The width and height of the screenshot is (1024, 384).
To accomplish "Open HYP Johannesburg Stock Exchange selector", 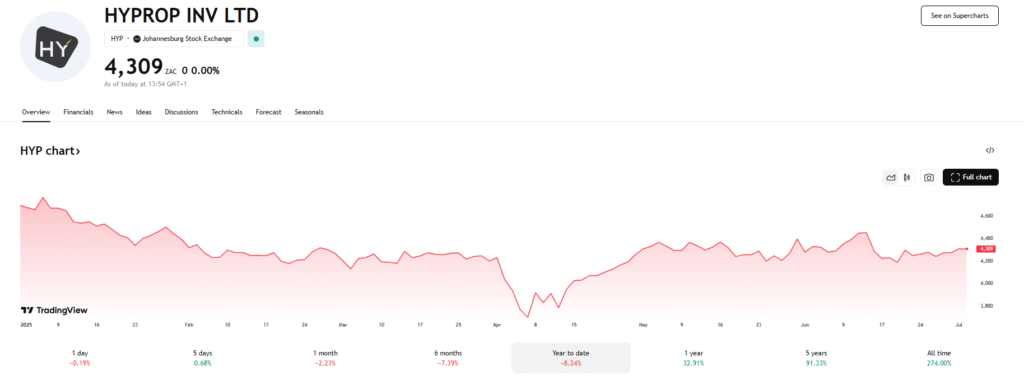I will pyautogui.click(x=174, y=39).
